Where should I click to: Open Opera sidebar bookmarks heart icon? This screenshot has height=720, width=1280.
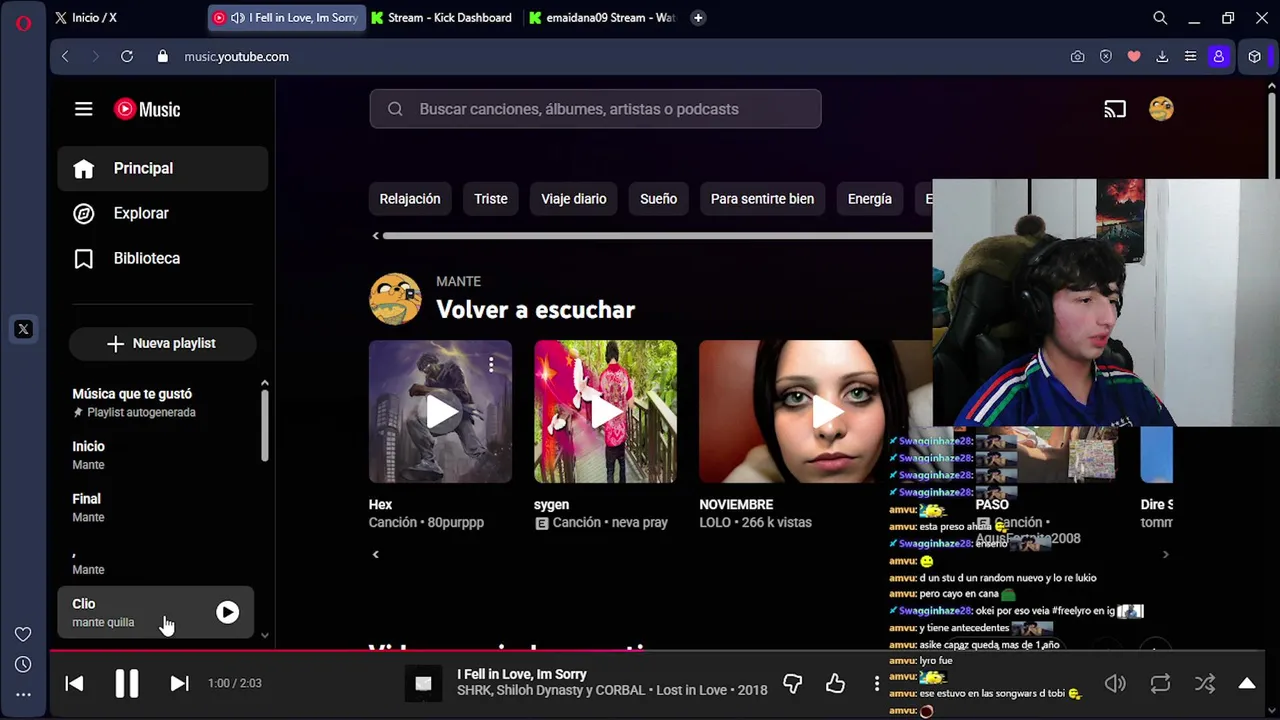[x=23, y=634]
